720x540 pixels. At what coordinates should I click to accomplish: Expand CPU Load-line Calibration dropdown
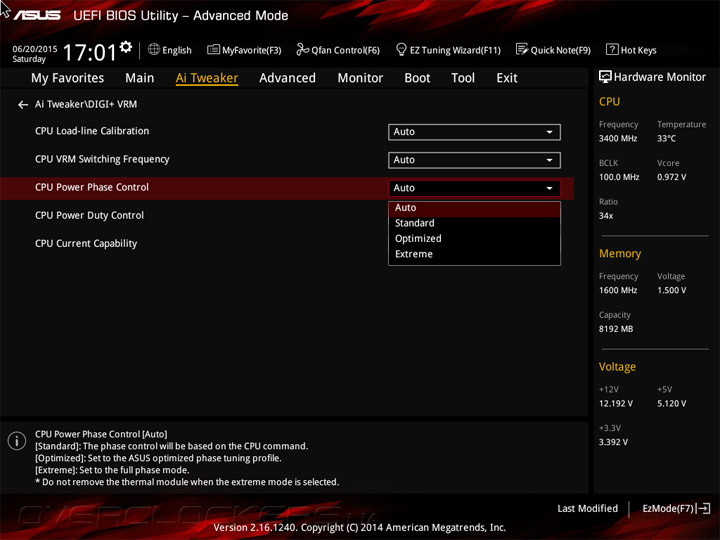[x=474, y=132]
